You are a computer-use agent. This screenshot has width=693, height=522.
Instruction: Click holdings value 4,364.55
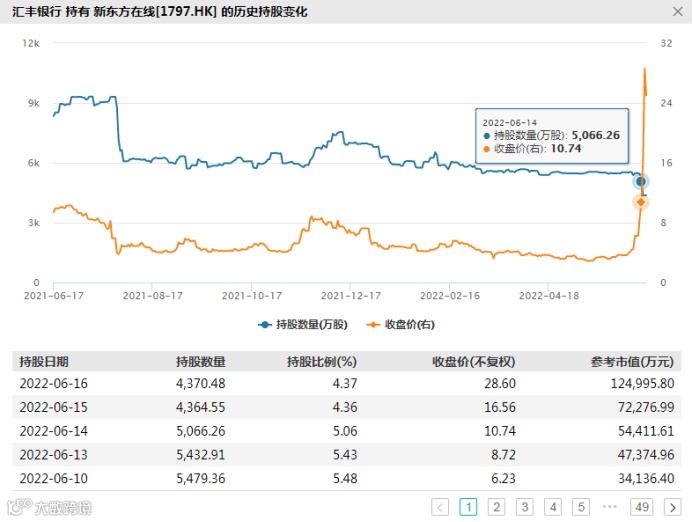tap(201, 407)
